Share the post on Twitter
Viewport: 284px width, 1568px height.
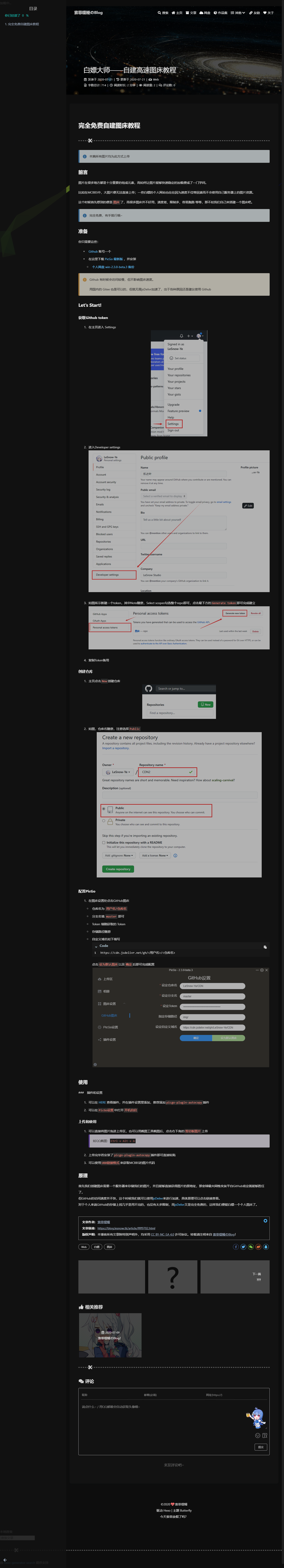pos(243,1247)
